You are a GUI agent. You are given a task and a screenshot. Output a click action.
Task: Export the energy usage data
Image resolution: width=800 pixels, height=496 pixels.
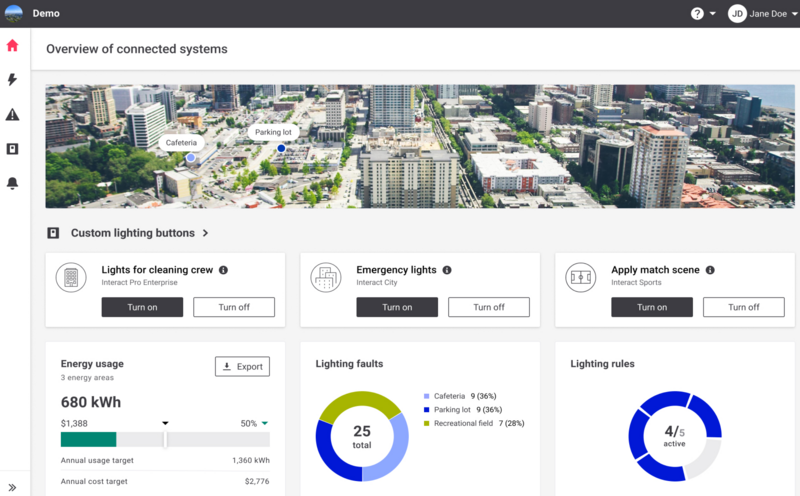(x=242, y=367)
